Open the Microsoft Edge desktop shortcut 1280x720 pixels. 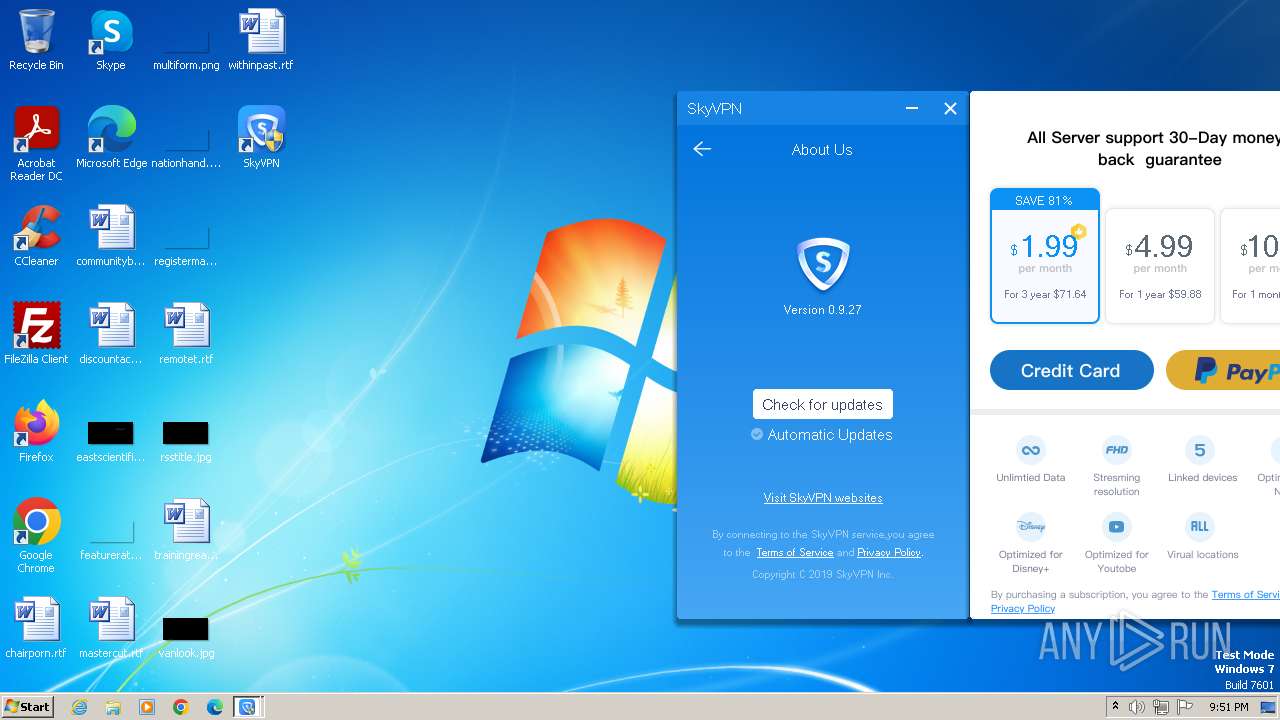pos(111,138)
